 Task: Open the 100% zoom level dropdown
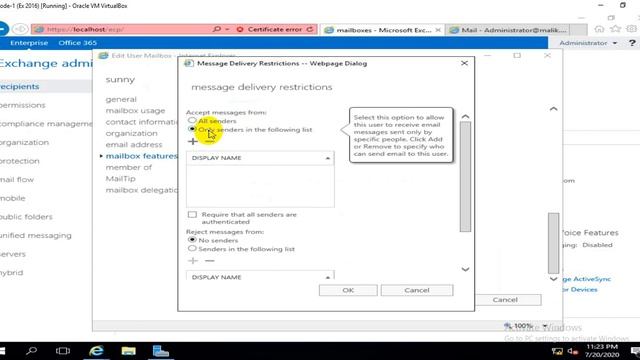tap(545, 326)
